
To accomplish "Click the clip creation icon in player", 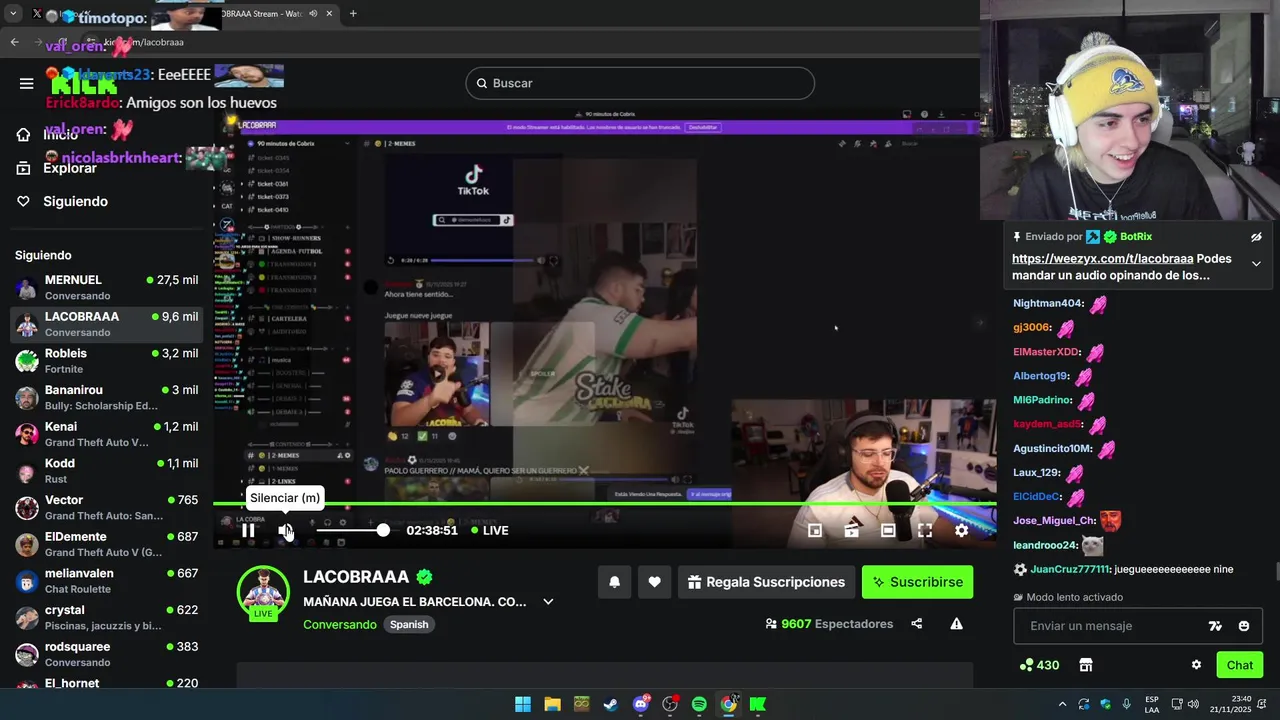I will 852,531.
